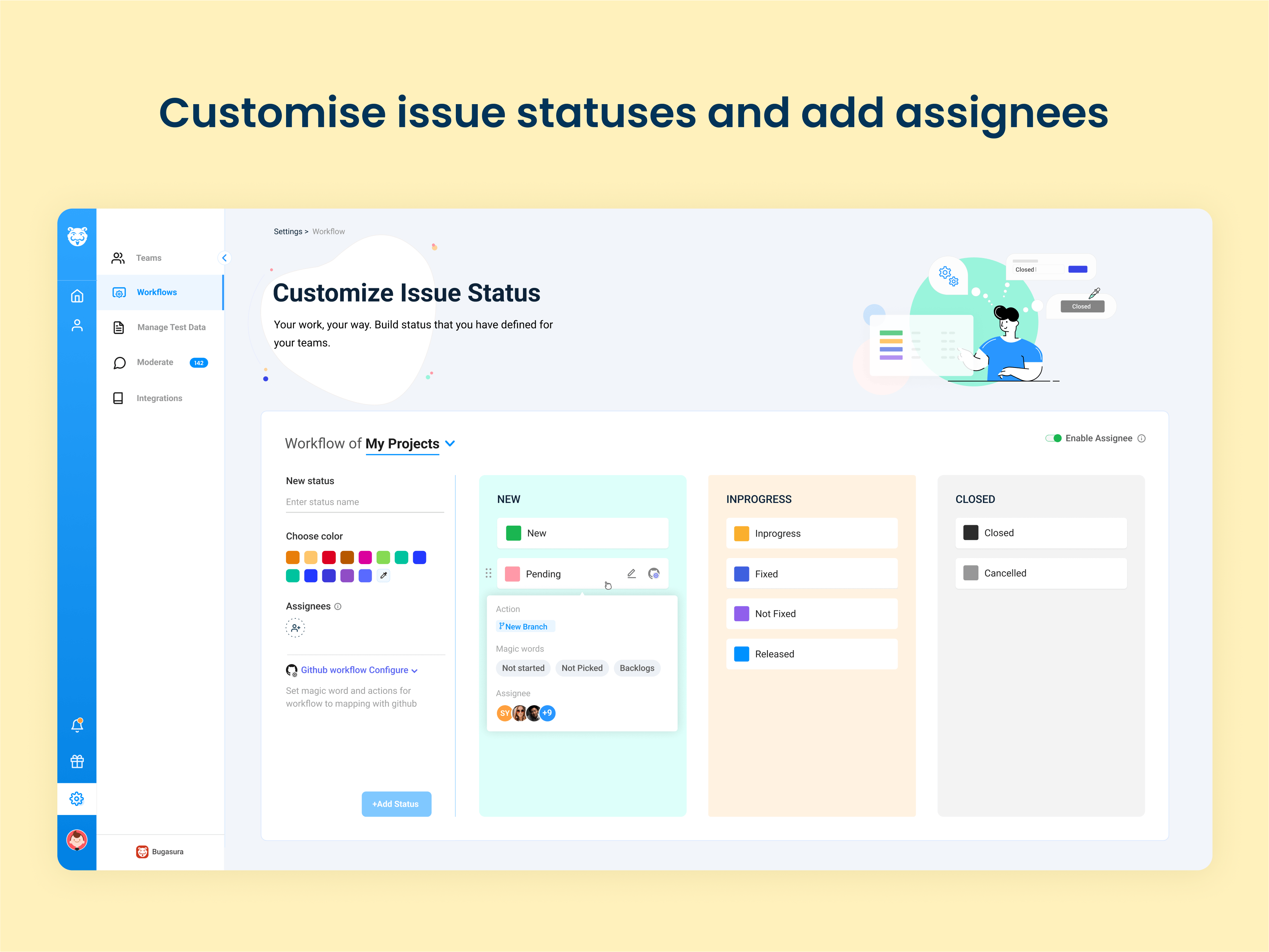The image size is (1269, 952).
Task: Pick the red color swatch
Action: click(329, 557)
